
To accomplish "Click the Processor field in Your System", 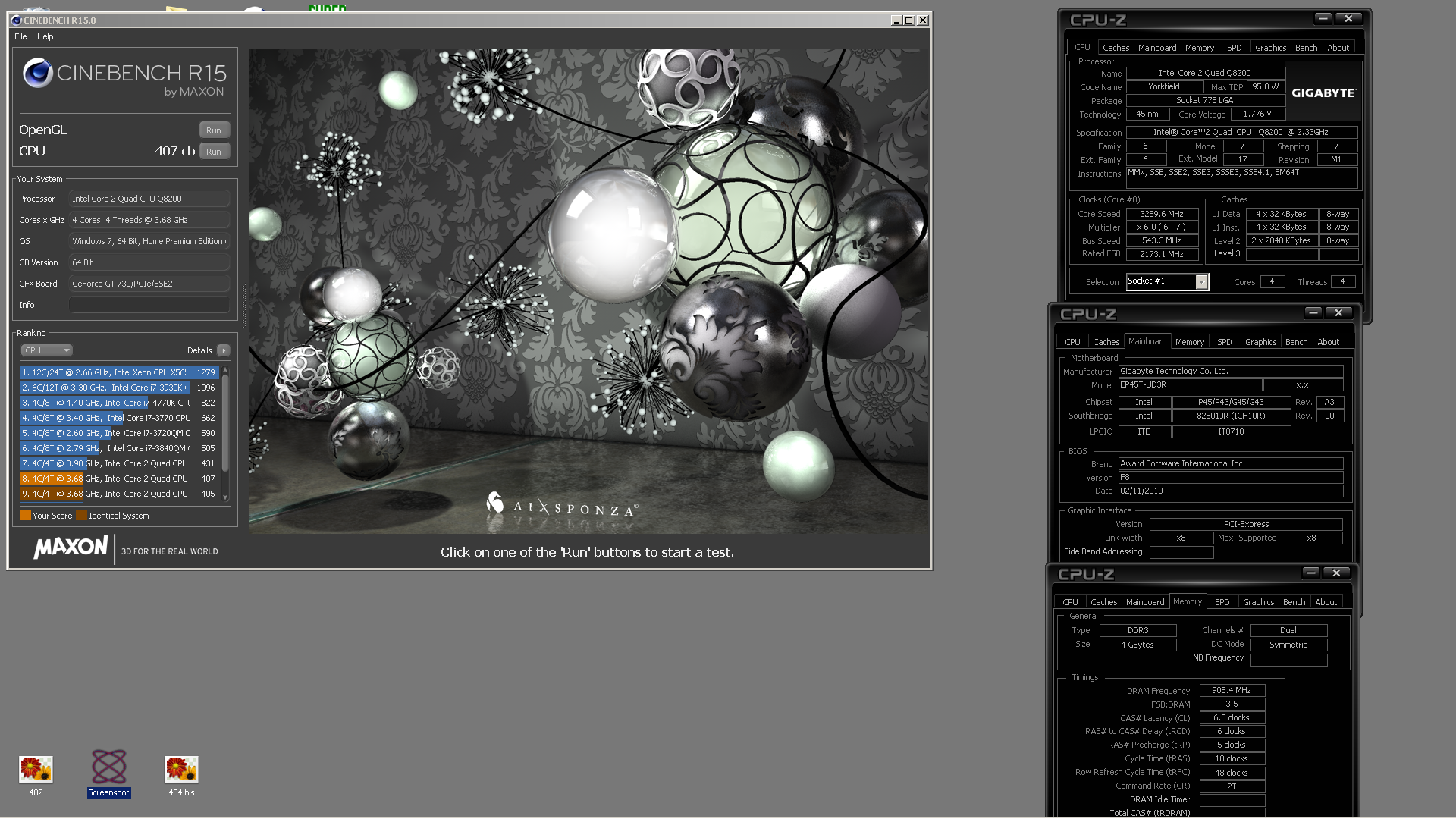I will (149, 199).
